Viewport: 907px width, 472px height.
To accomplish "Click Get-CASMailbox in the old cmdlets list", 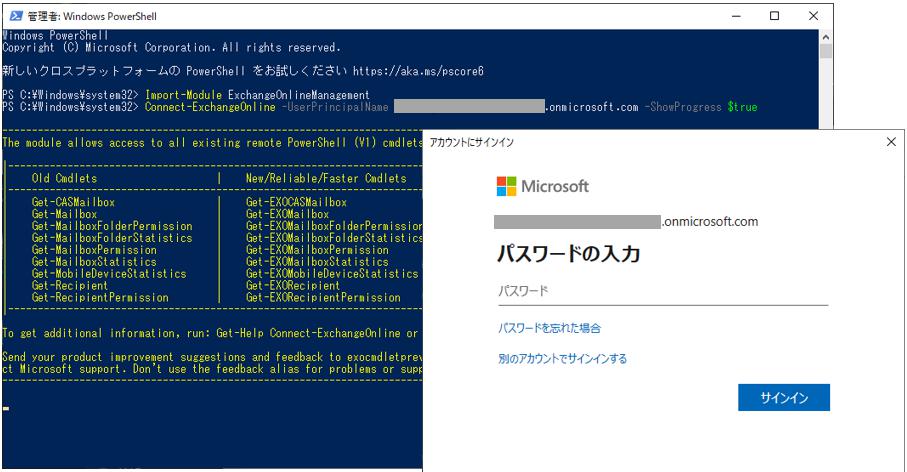I will pos(73,202).
